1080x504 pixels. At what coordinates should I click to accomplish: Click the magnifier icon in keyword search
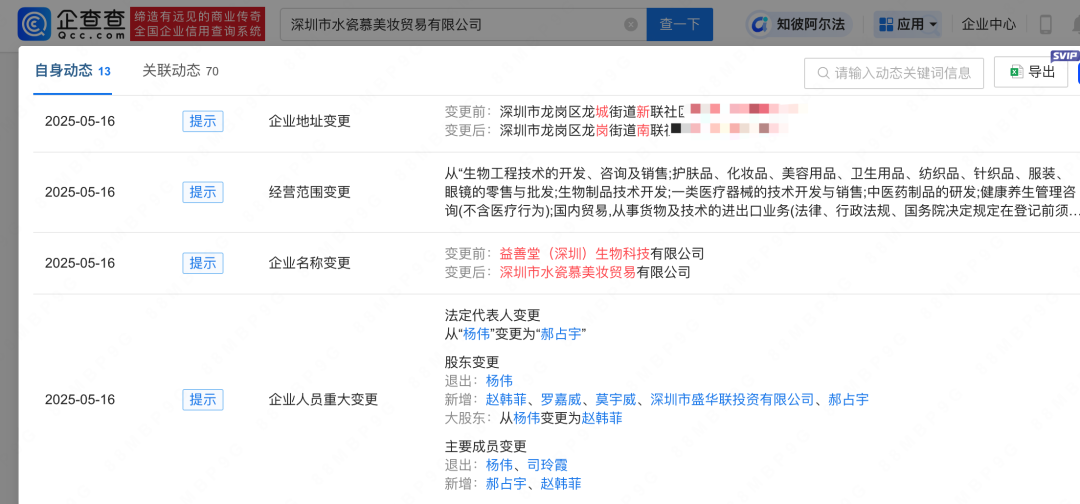point(823,73)
